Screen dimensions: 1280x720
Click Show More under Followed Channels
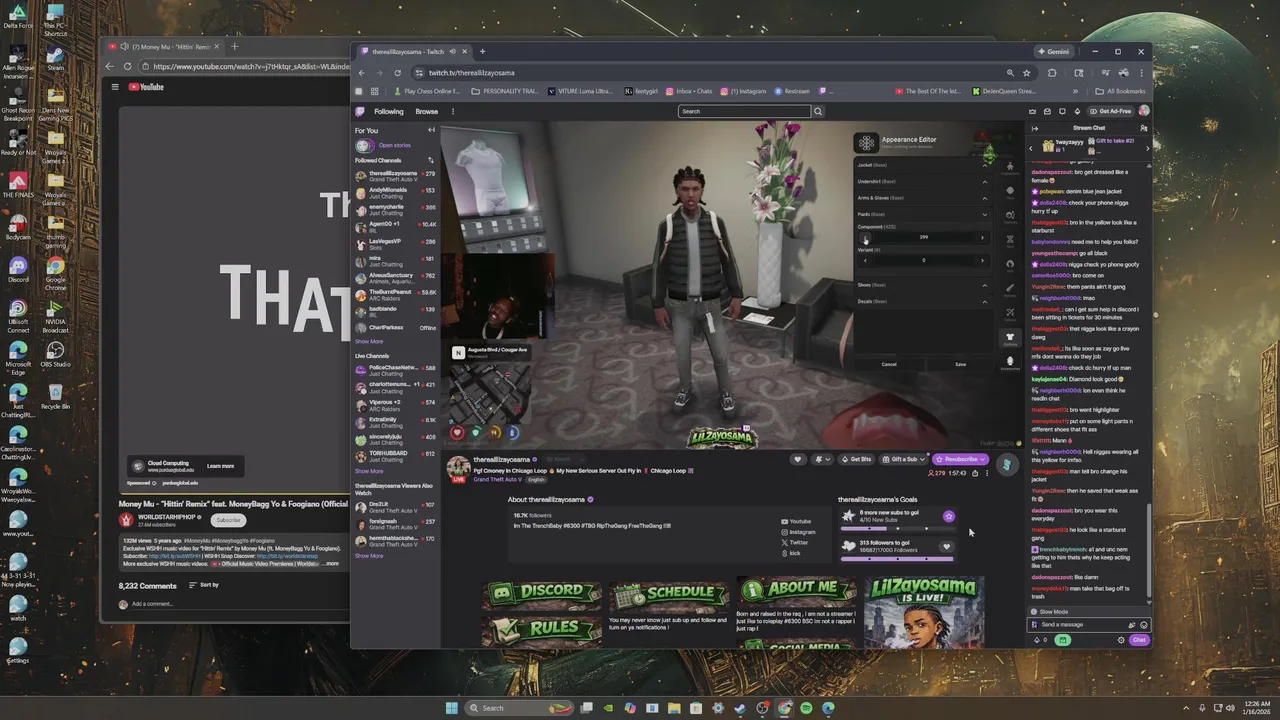tap(369, 341)
